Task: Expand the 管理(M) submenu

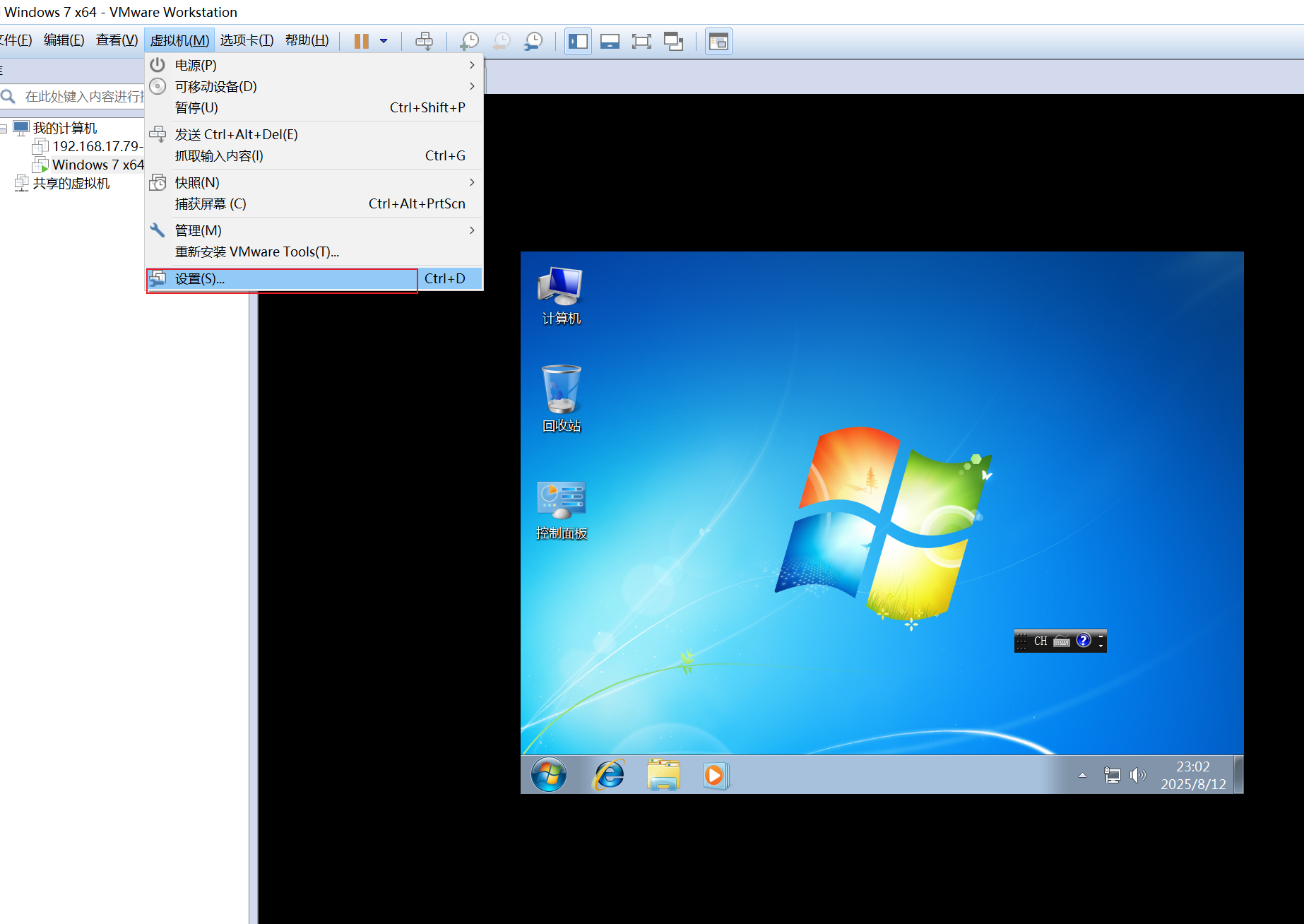Action: [314, 230]
